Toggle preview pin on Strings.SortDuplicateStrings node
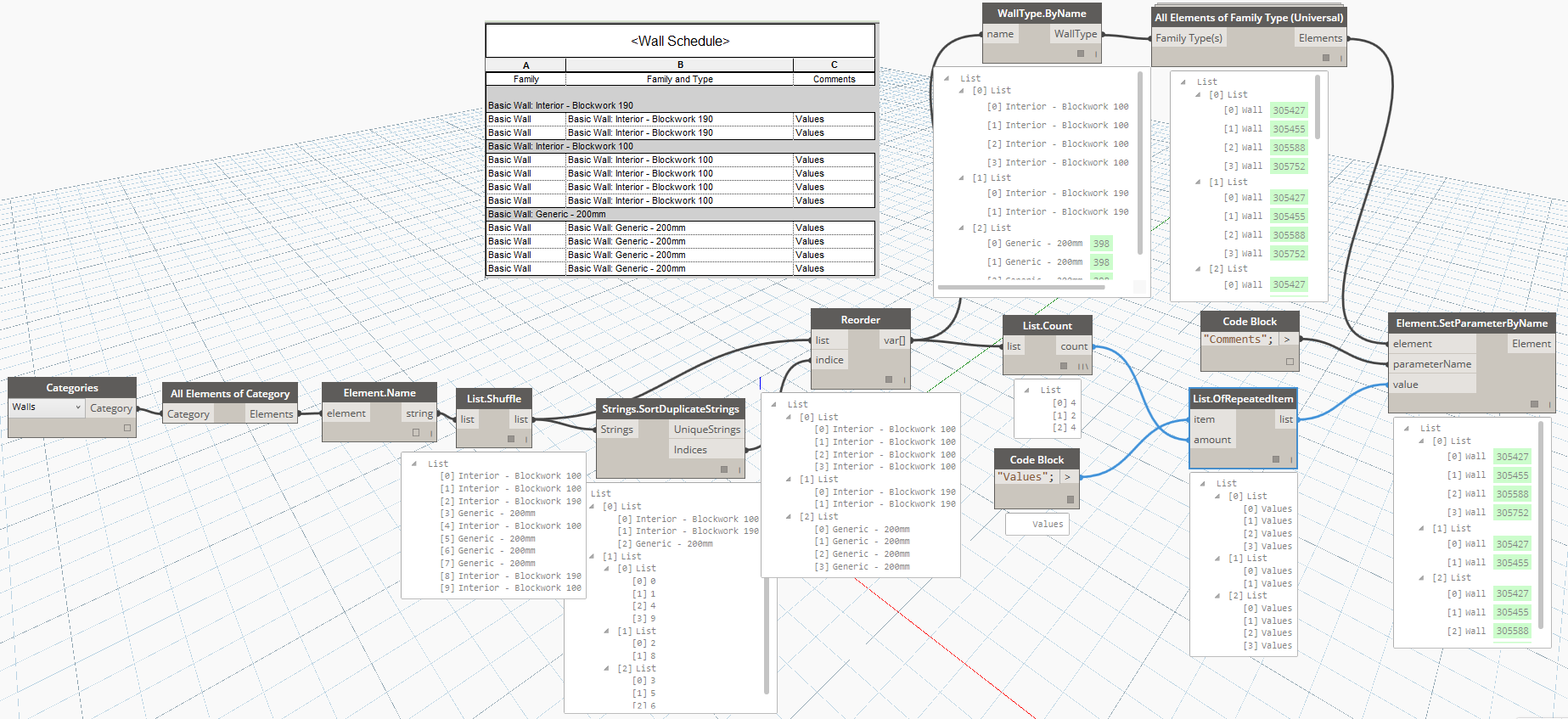This screenshot has height=719, width=1568. click(724, 469)
